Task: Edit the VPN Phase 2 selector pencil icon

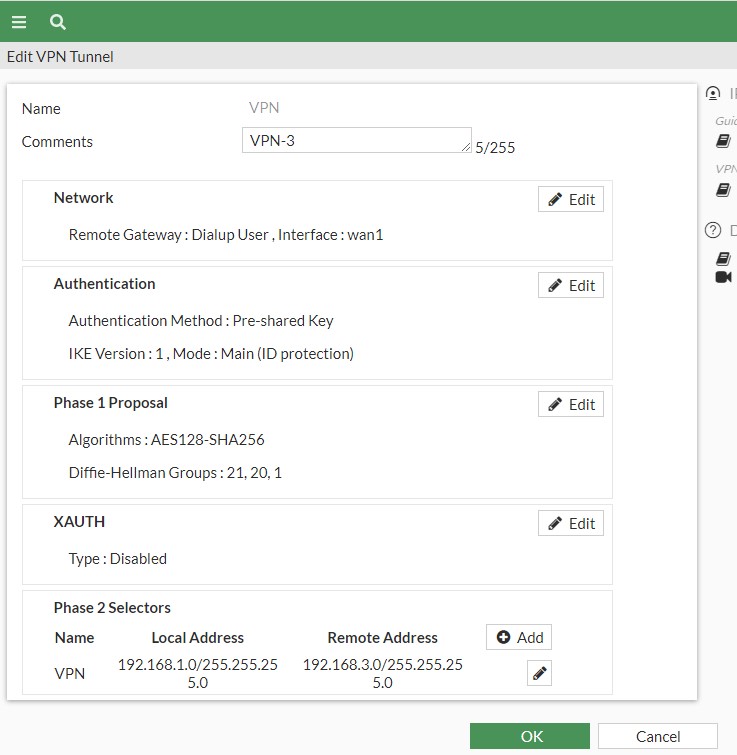Action: [539, 673]
